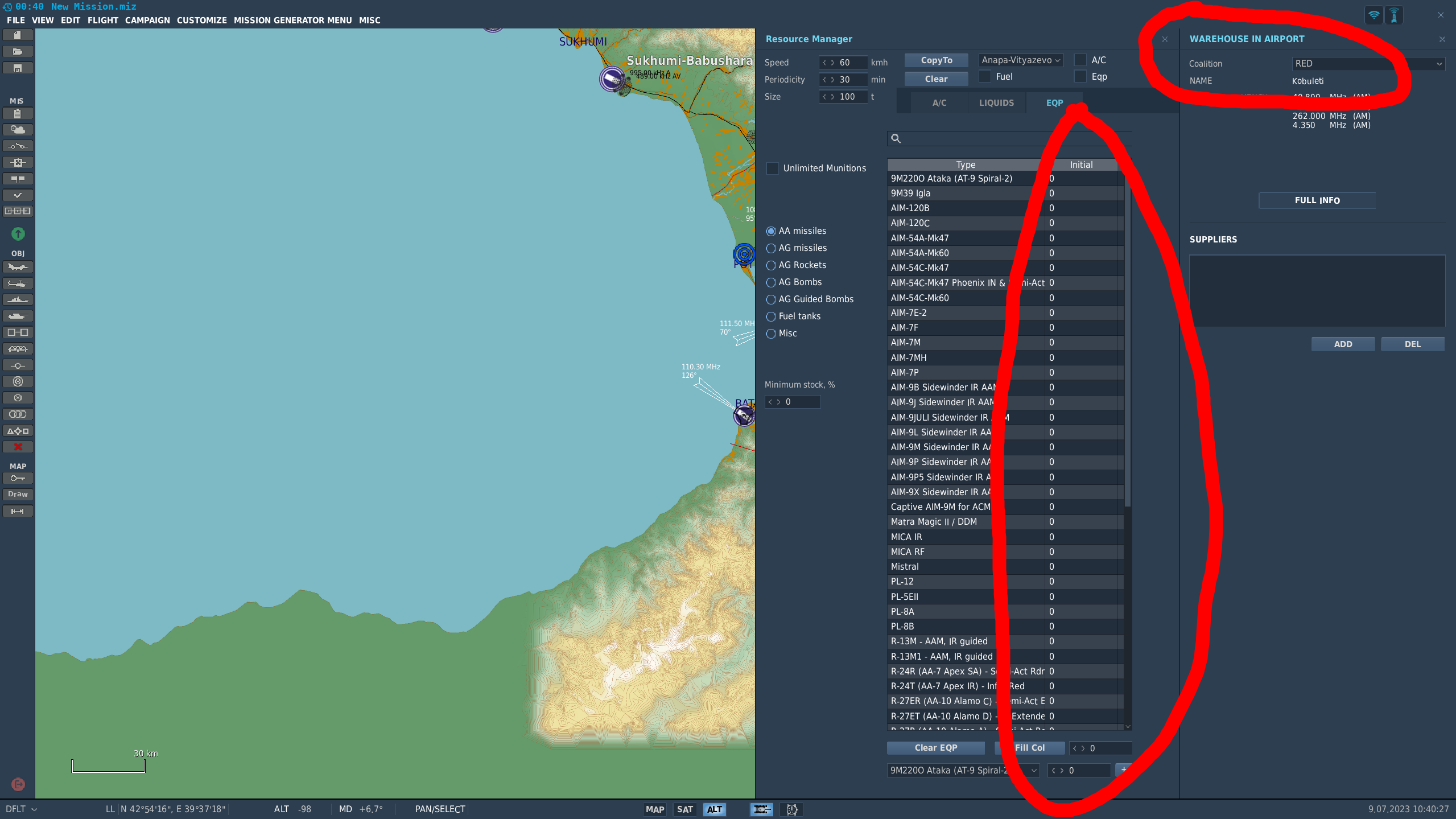Click the green fly mission arrow

coord(18,234)
